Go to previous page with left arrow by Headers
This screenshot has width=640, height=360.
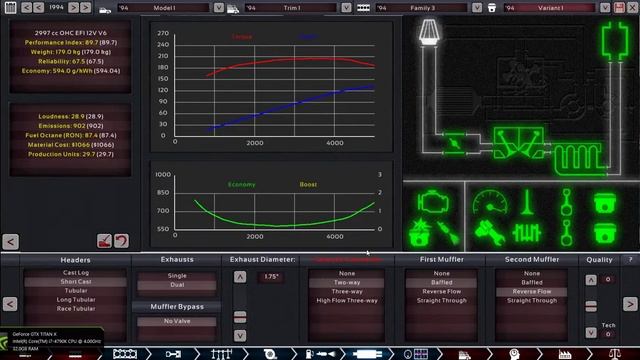pyautogui.click(x=10, y=304)
